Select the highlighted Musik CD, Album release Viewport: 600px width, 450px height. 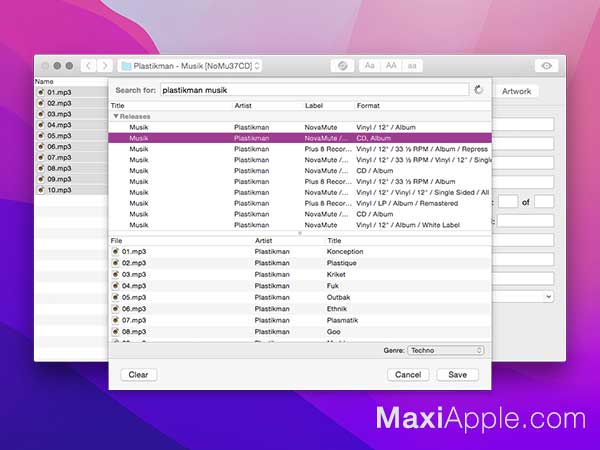(x=300, y=138)
